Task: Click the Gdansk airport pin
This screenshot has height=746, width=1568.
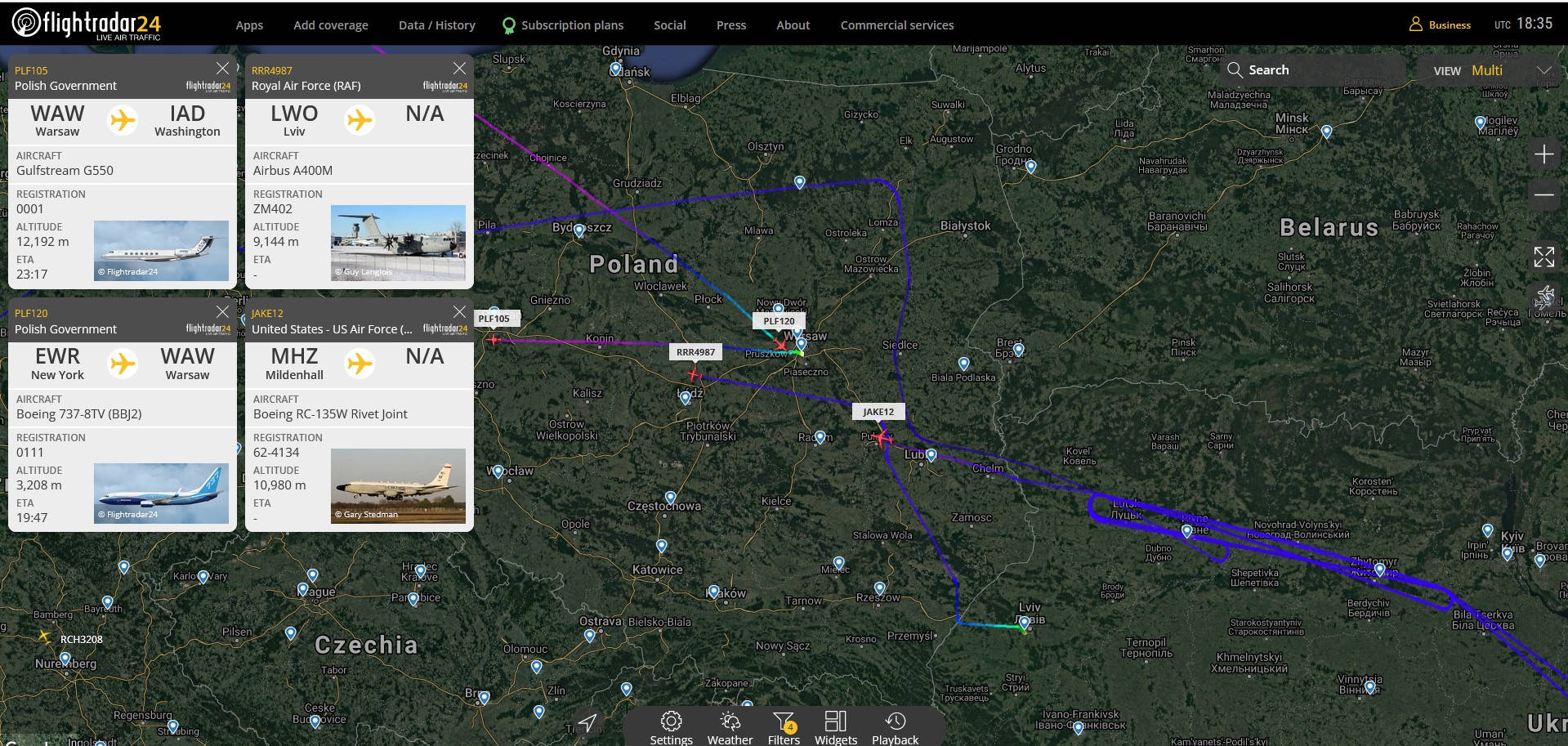Action: [x=615, y=69]
